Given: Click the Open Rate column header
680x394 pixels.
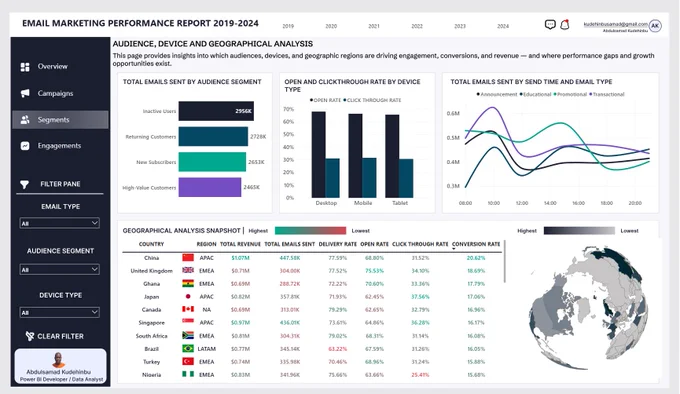Looking at the screenshot, I should pyautogui.click(x=375, y=244).
